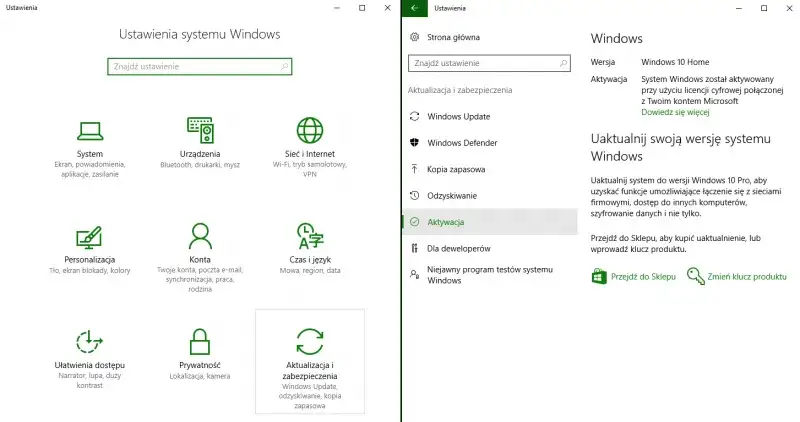The width and height of the screenshot is (800, 422).
Task: Click Zmień klucz produktu link
Action: (x=747, y=277)
